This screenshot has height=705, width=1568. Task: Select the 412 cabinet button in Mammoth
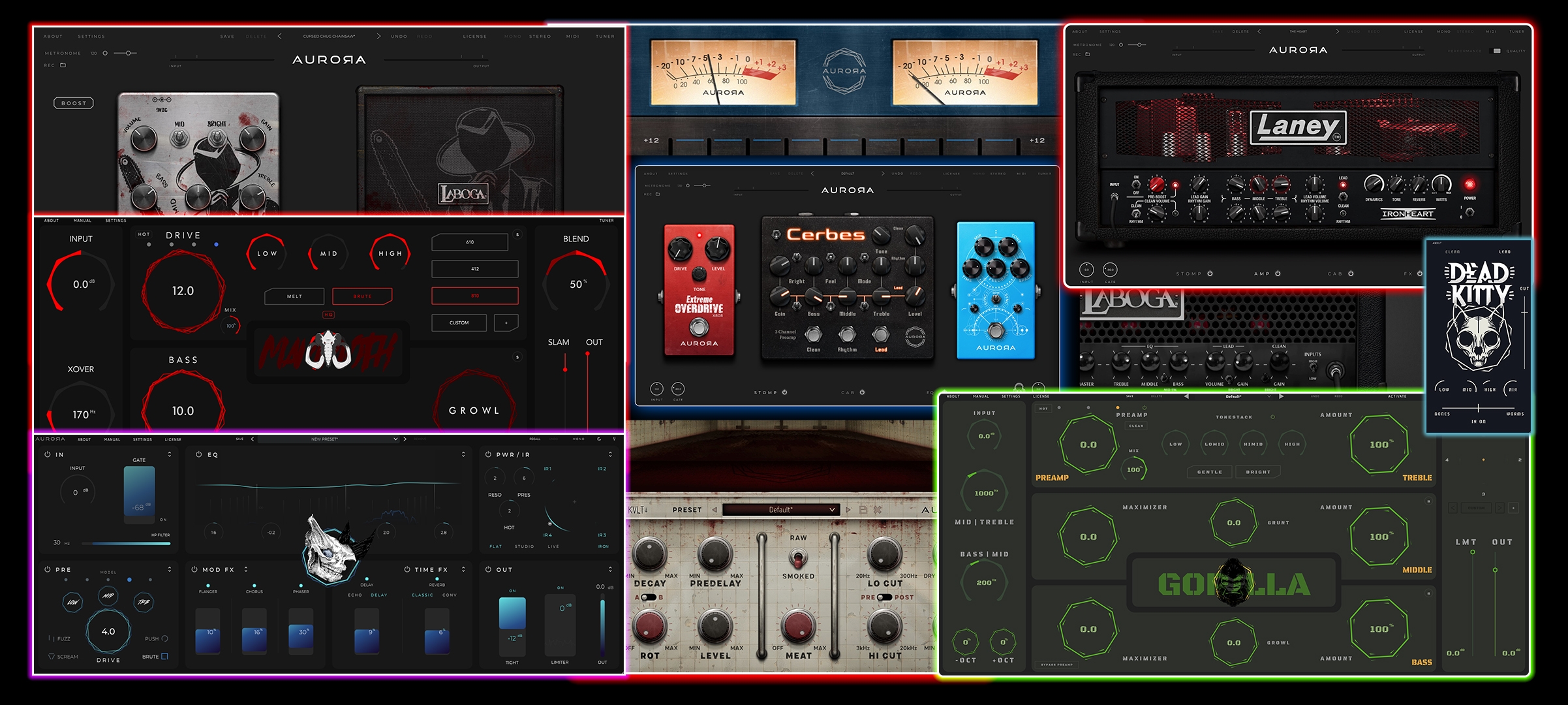475,269
